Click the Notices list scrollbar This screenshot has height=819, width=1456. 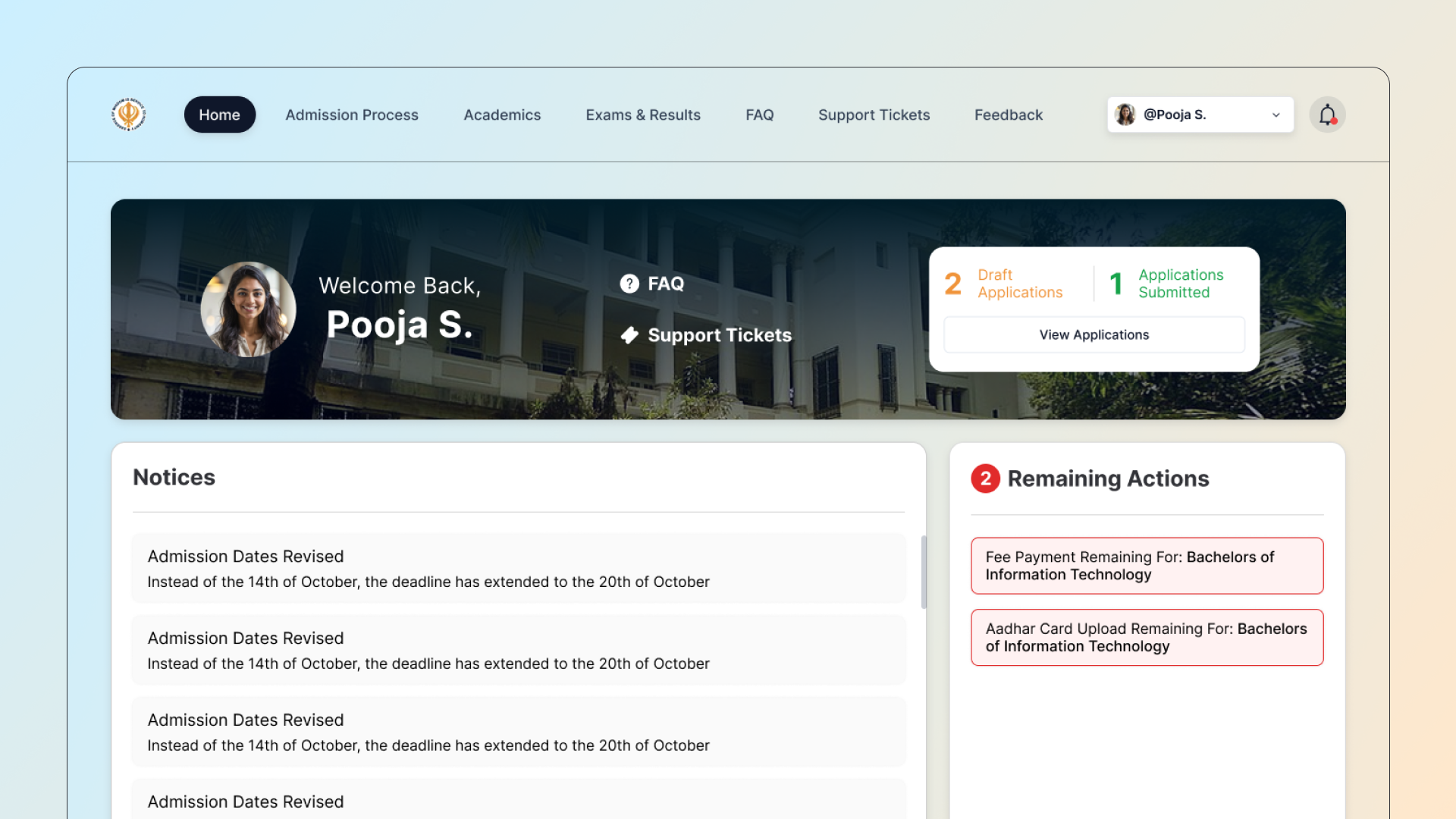coord(924,572)
